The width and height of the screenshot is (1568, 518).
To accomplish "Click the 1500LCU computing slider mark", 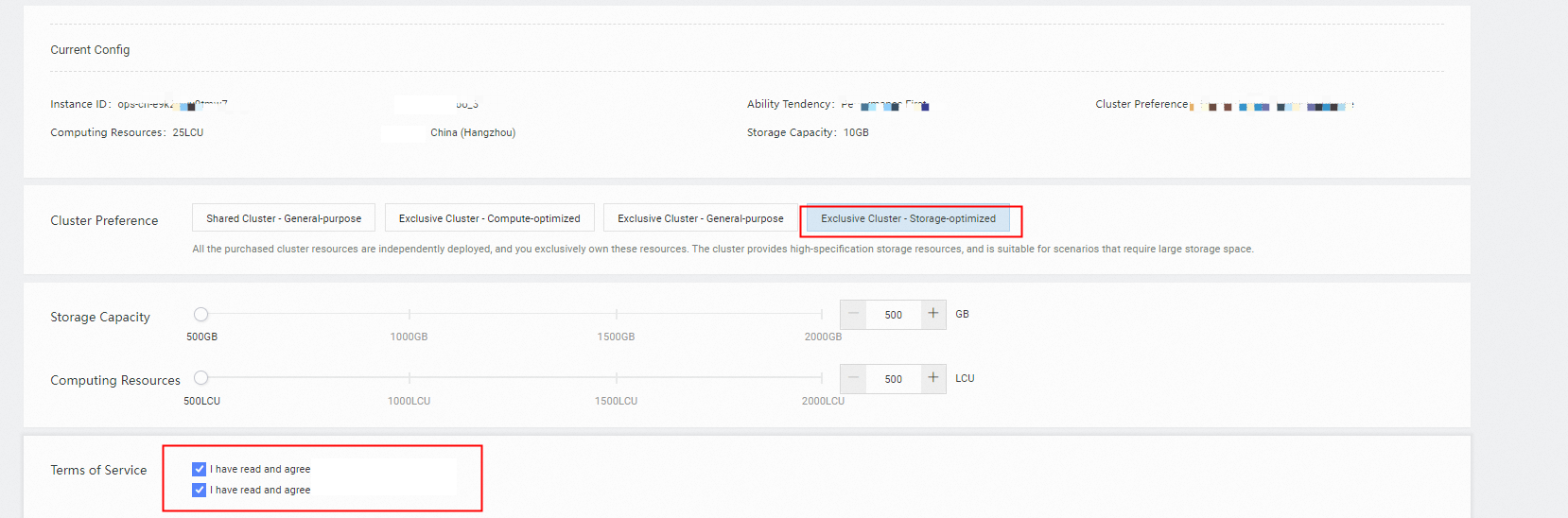I will coord(616,378).
